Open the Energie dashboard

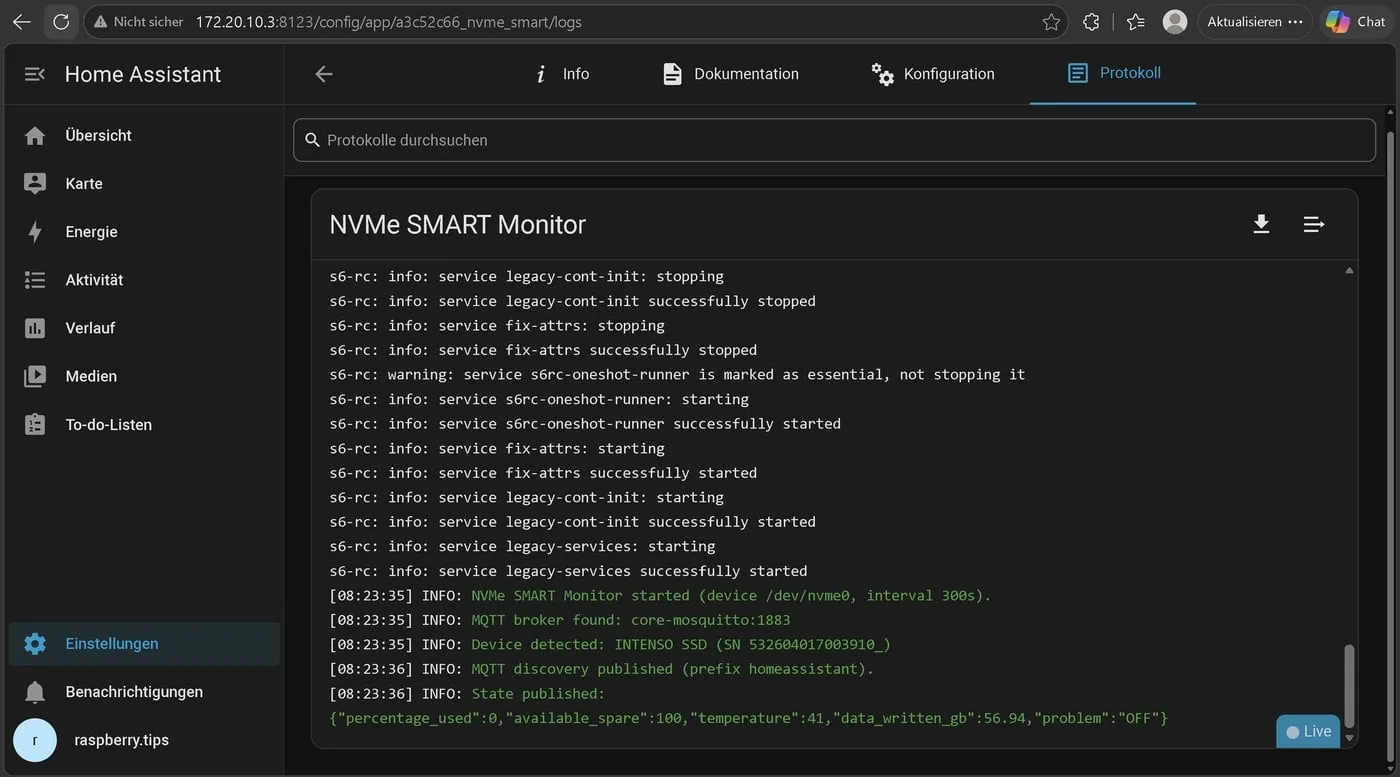click(142, 231)
